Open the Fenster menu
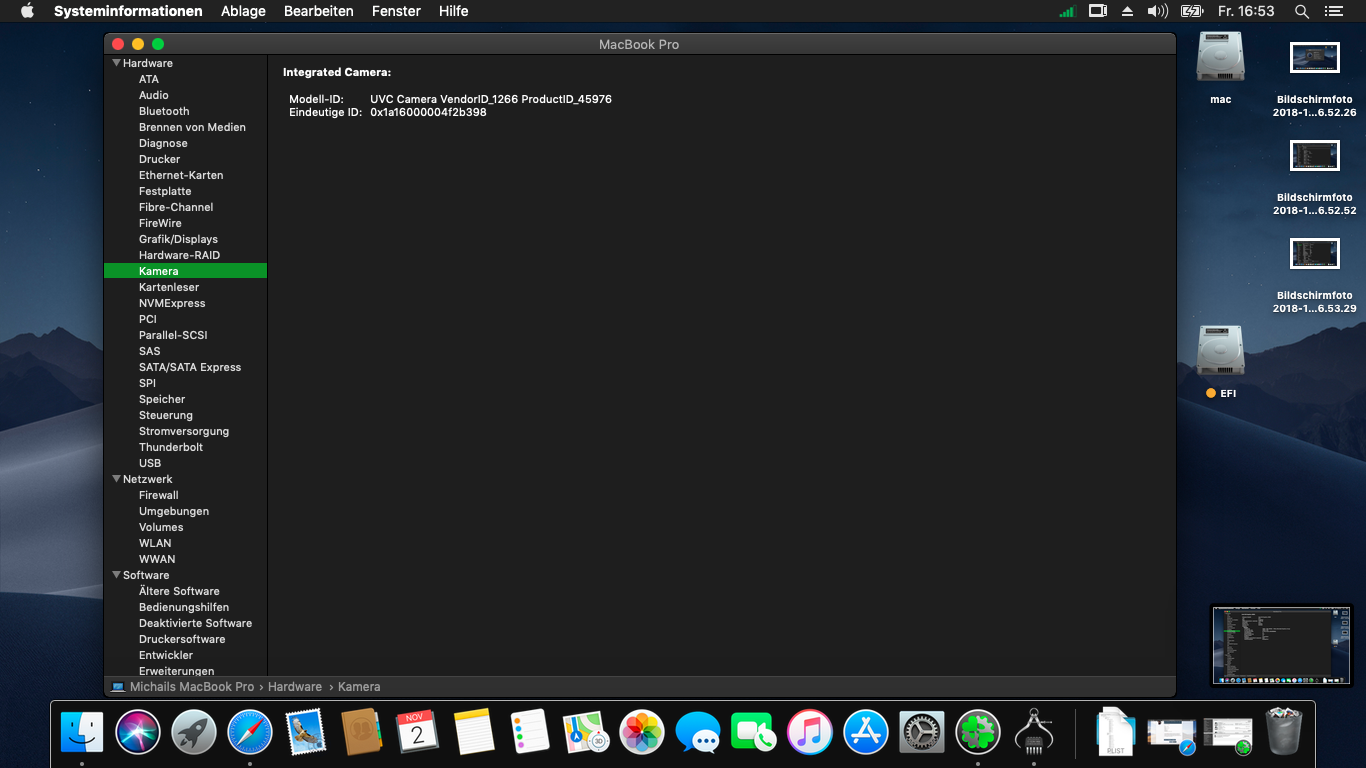This screenshot has height=768, width=1366. click(396, 11)
